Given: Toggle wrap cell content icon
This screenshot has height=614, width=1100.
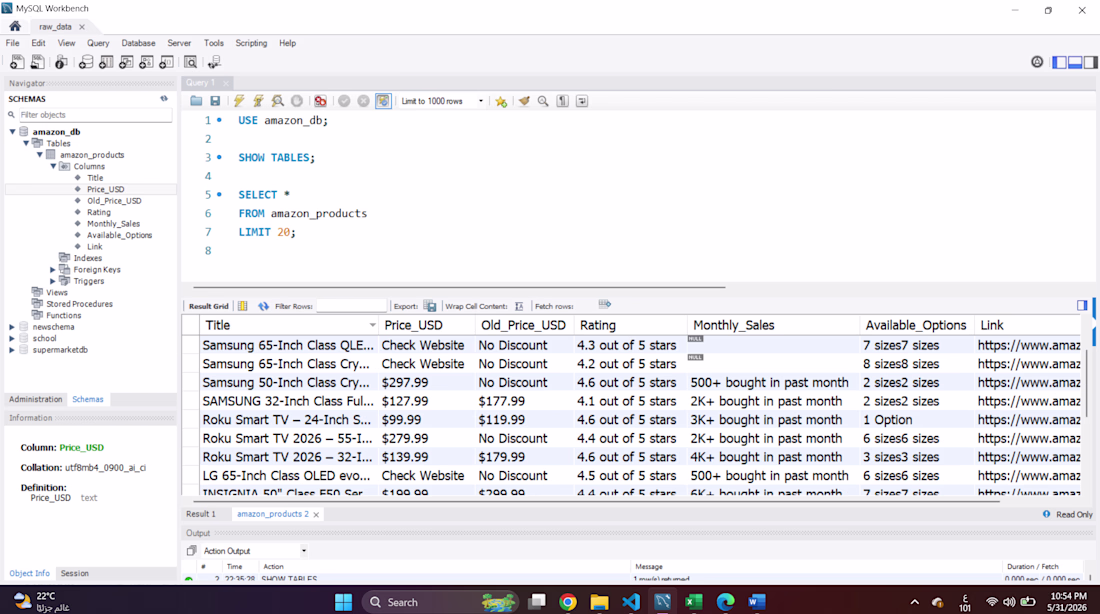Looking at the screenshot, I should click(x=519, y=306).
